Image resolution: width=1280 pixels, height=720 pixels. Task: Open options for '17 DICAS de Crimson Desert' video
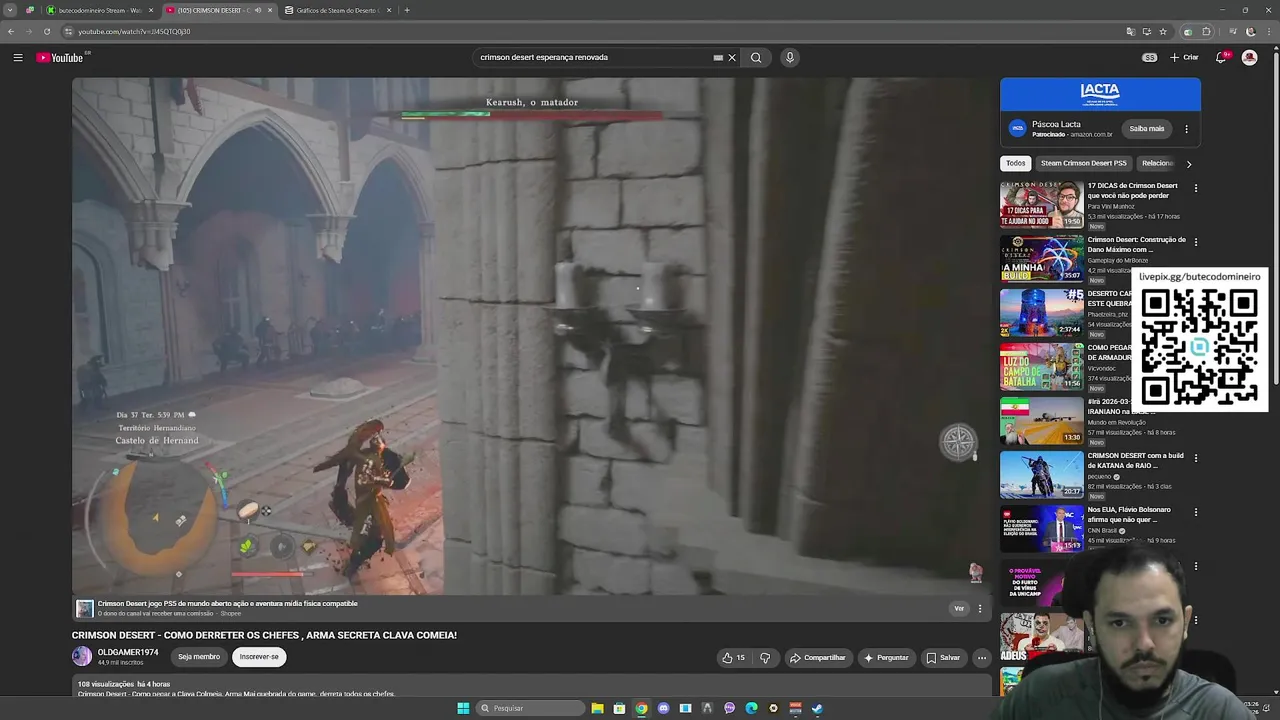1195,188
